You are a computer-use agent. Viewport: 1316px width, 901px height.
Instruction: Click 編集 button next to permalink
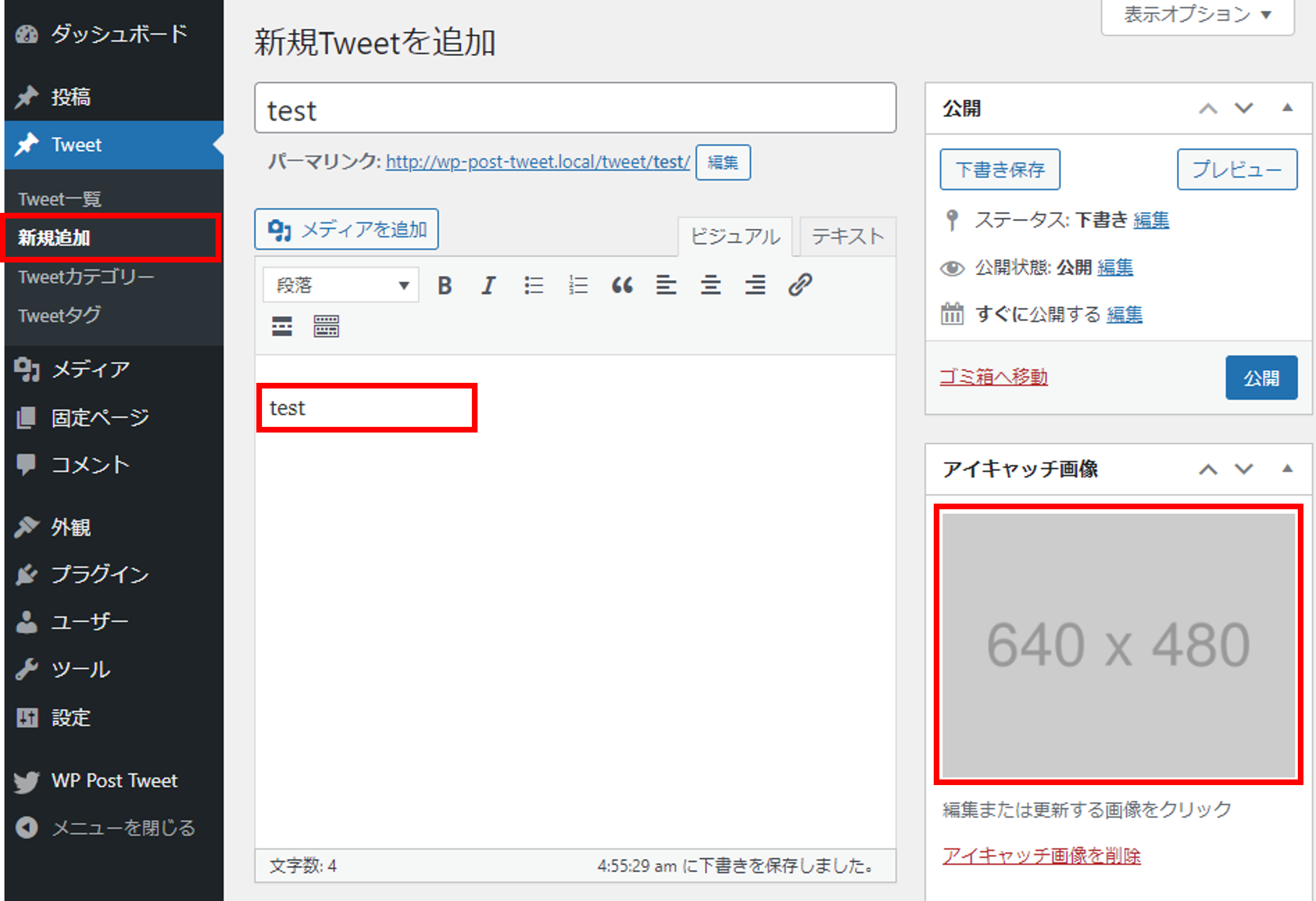723,163
